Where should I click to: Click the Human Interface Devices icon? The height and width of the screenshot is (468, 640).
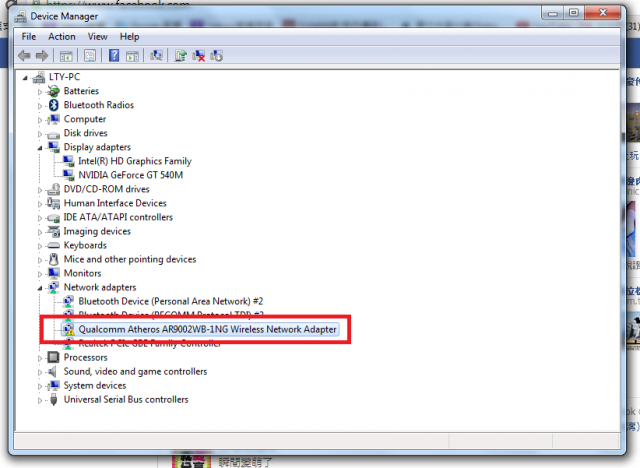tap(53, 203)
